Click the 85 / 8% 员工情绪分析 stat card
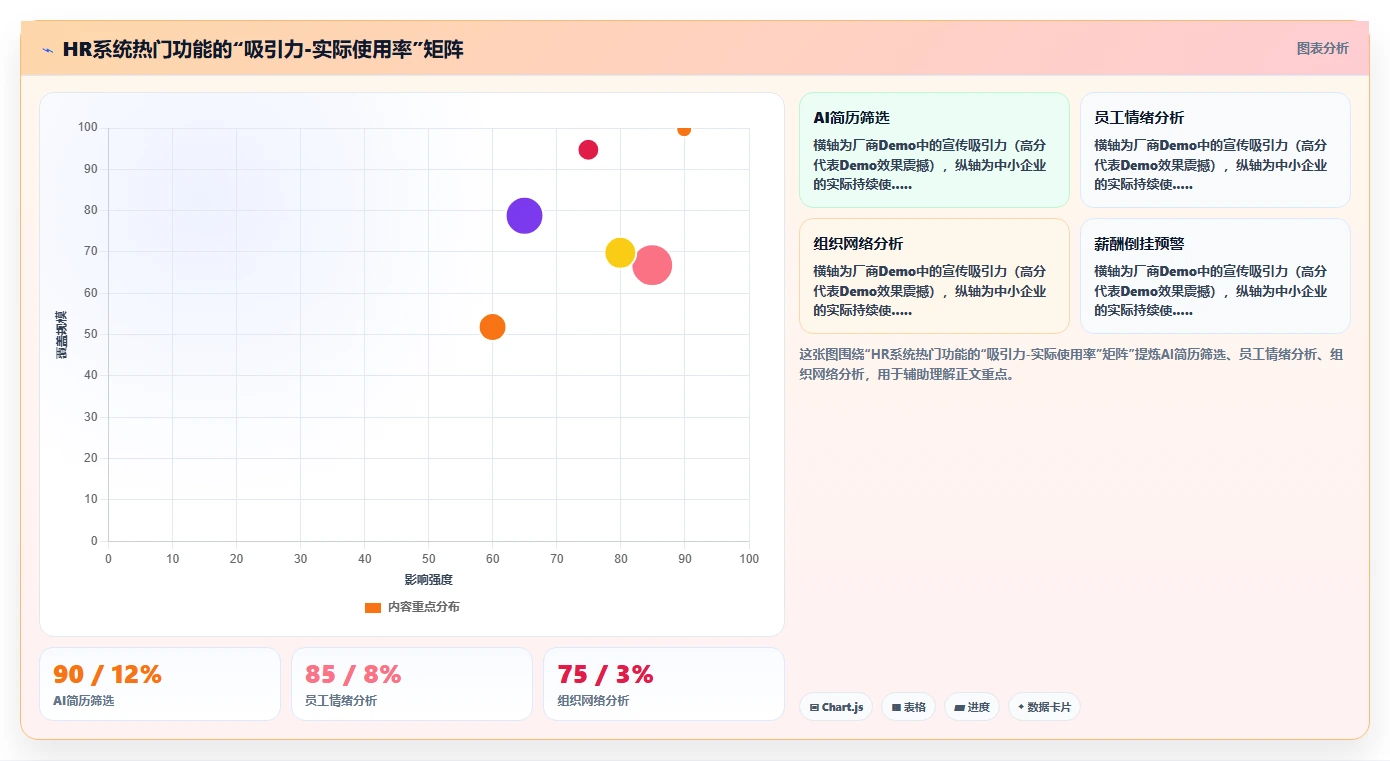 coord(412,684)
